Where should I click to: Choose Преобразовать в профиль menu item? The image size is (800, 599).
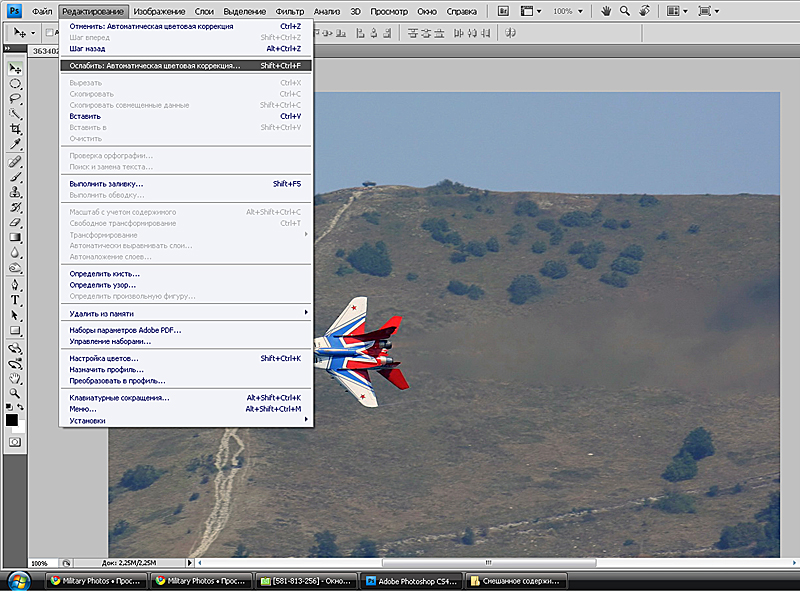(186, 381)
